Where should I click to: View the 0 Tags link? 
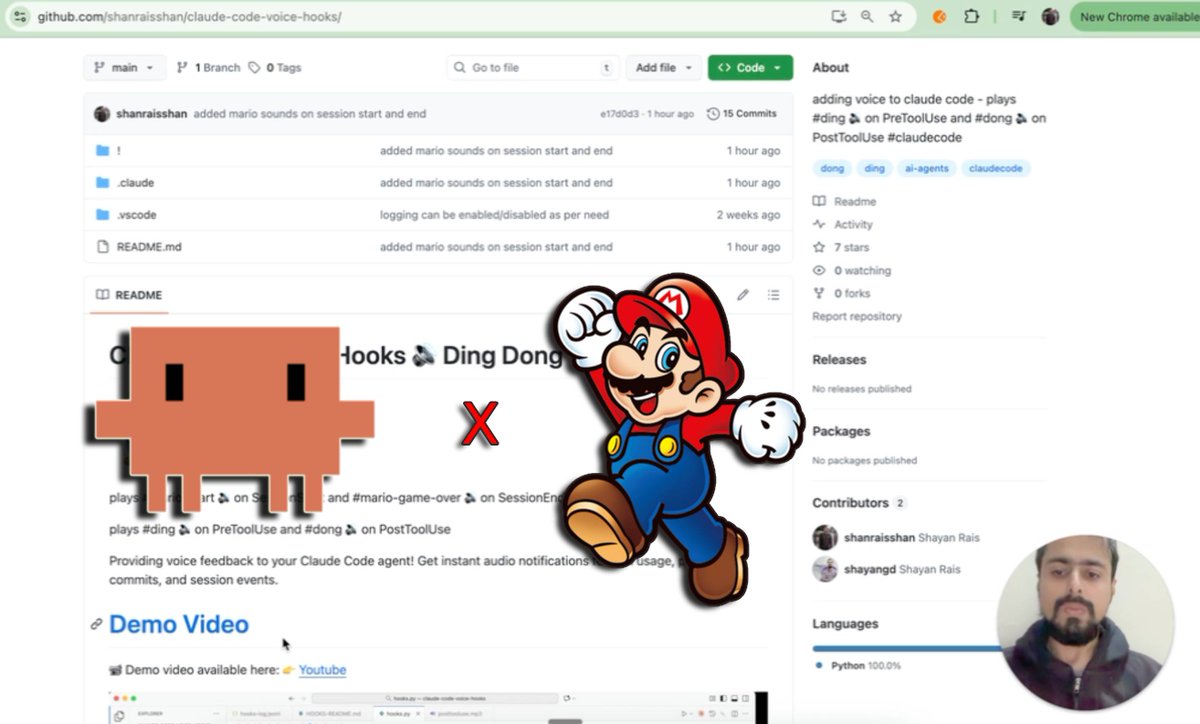click(275, 67)
